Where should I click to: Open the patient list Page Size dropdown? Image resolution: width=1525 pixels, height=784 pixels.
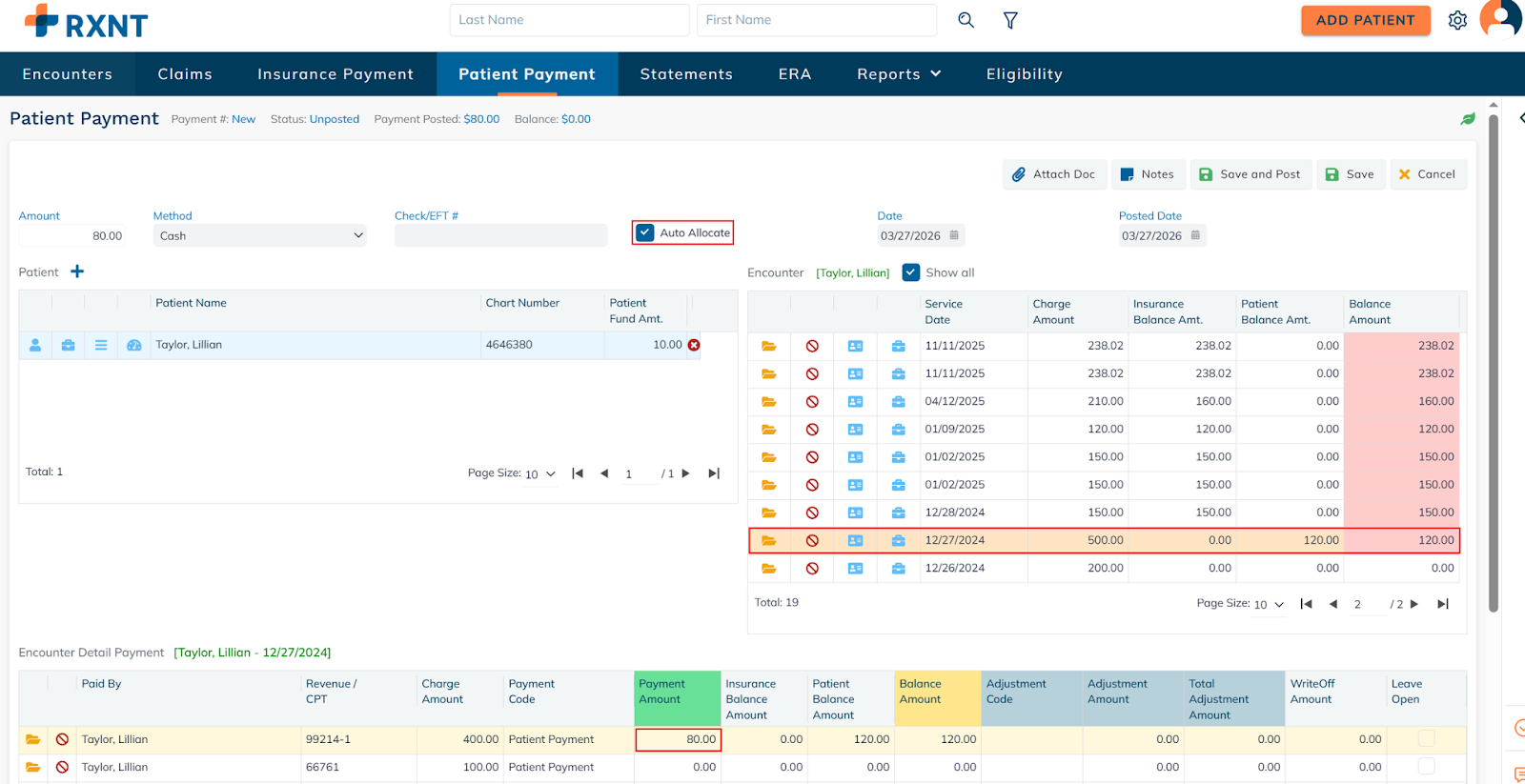540,473
